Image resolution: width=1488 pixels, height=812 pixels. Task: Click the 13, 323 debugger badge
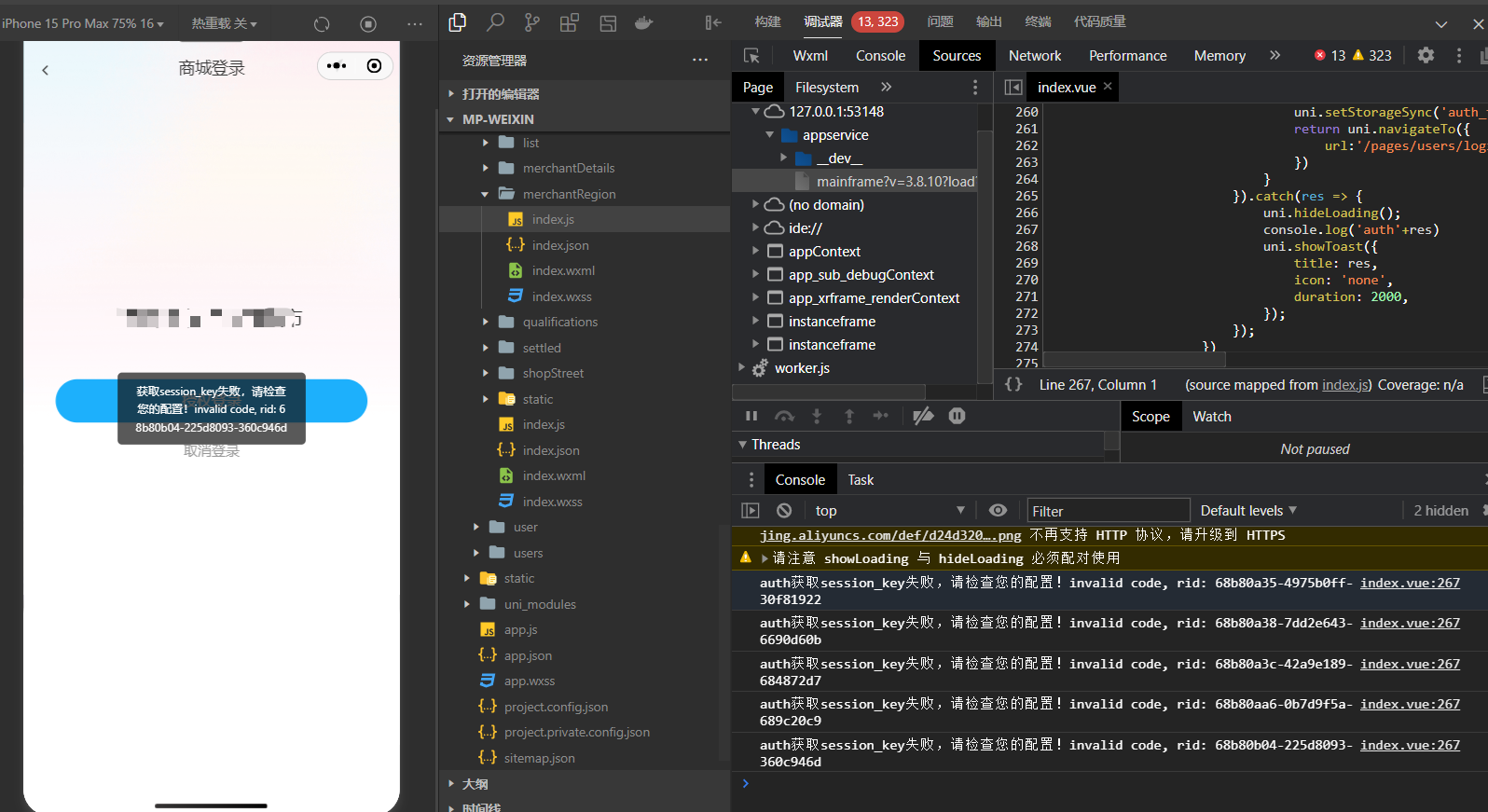click(x=877, y=21)
